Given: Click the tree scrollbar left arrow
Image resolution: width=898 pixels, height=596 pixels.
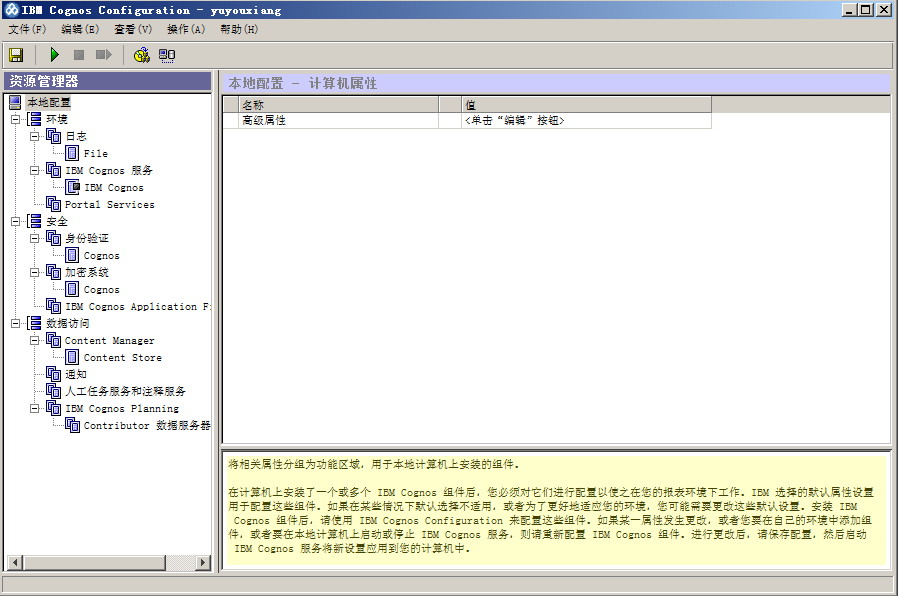Looking at the screenshot, I should 14,563.
